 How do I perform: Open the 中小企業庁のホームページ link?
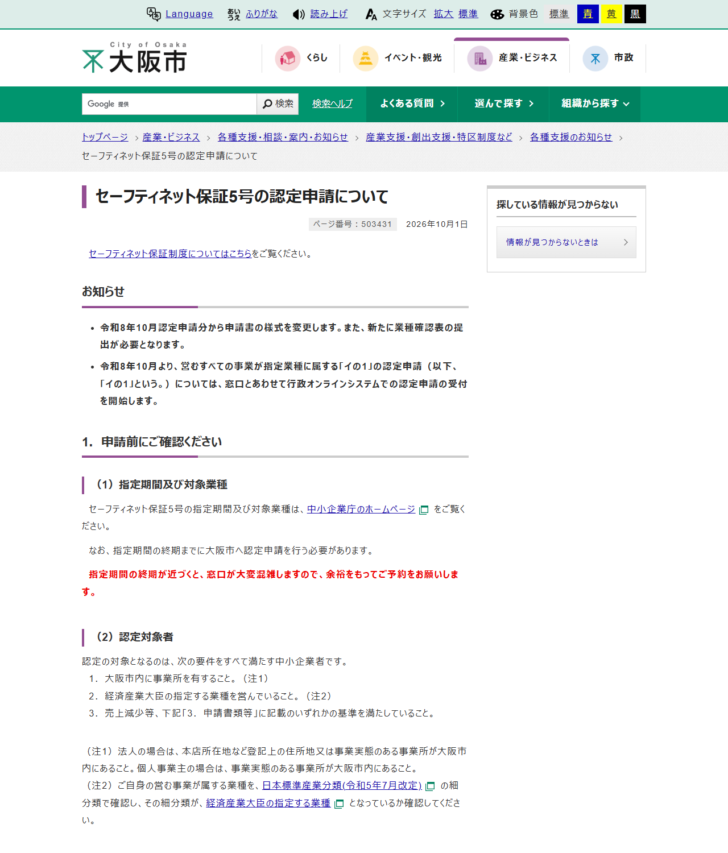pos(361,509)
